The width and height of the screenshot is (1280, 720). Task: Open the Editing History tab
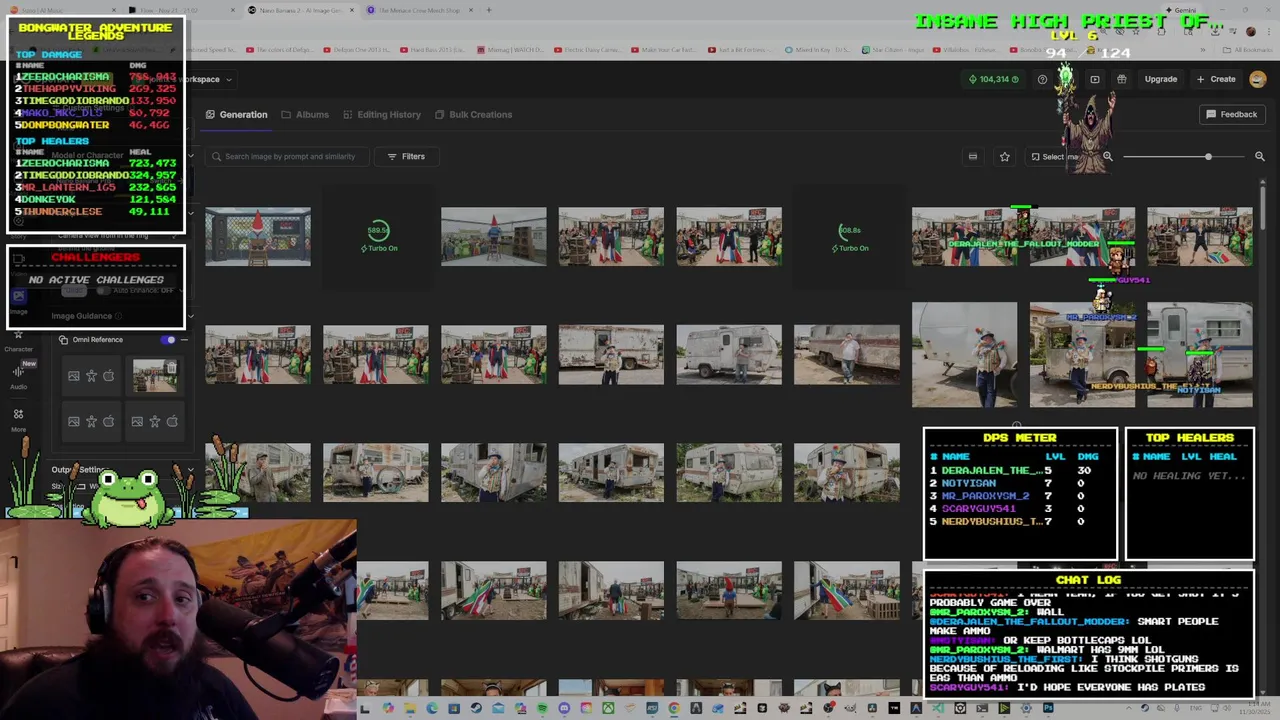[381, 114]
